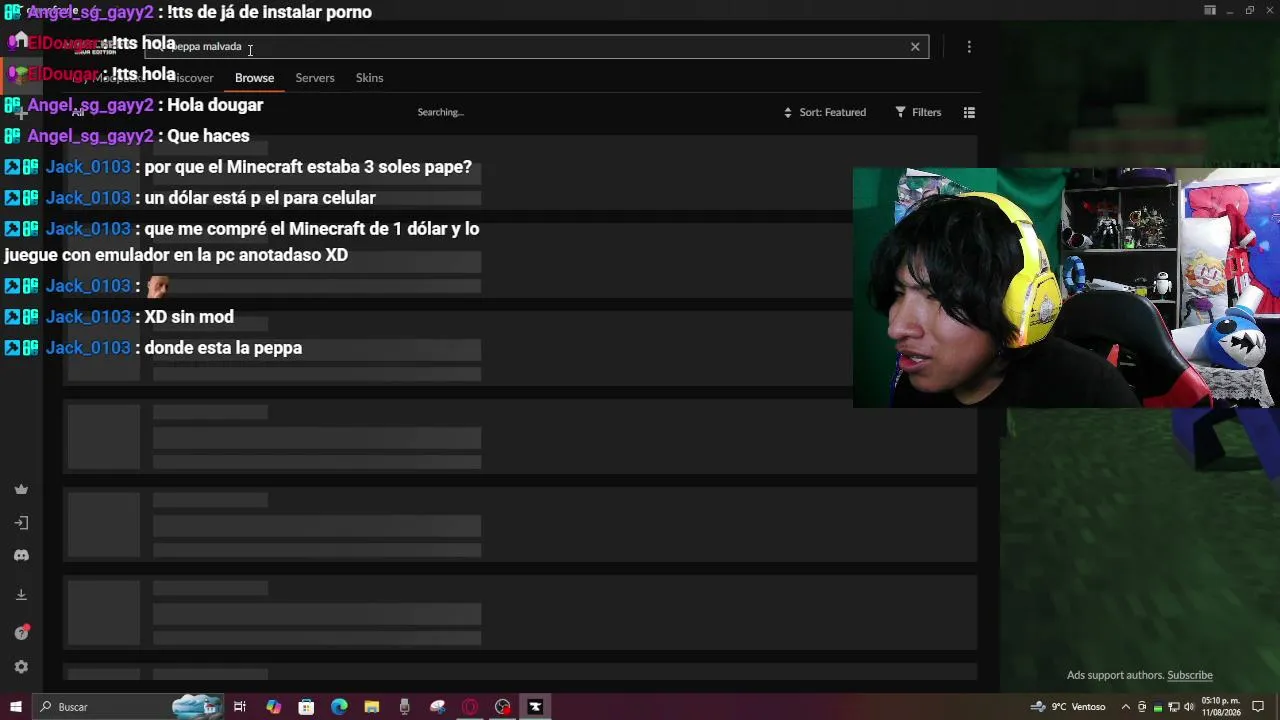The image size is (1280, 720).
Task: Open File Explorer from the taskbar
Action: click(371, 707)
